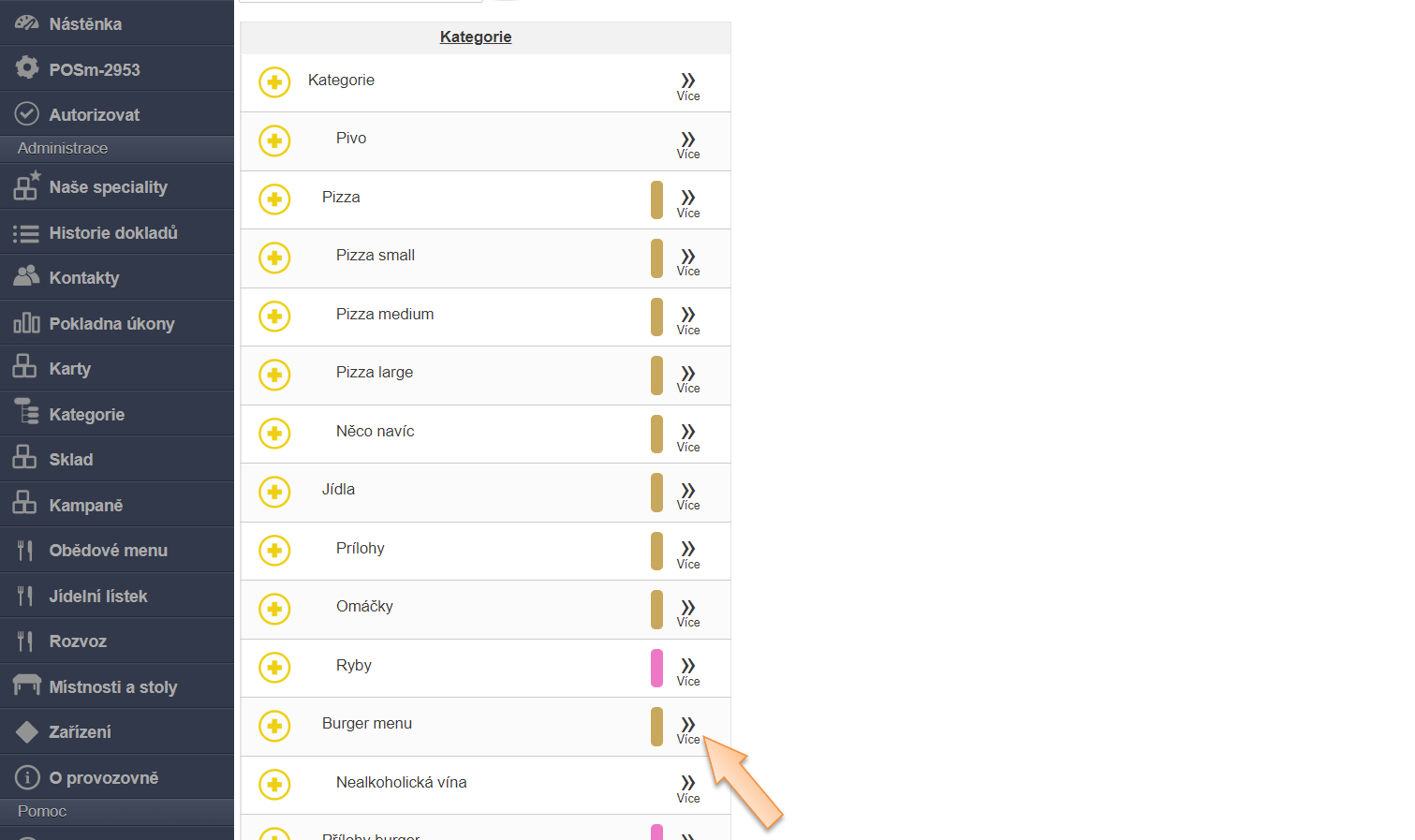
Task: Click the plus icon next to Pizza small
Action: click(x=274, y=258)
